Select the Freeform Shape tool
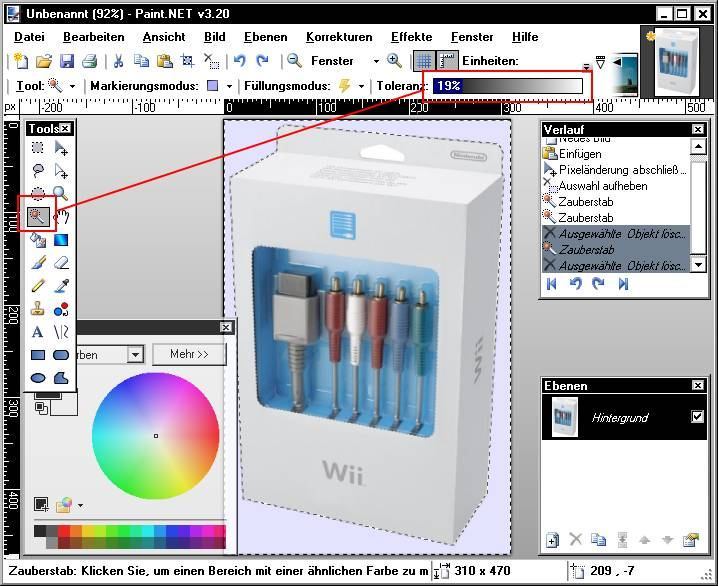This screenshot has width=718, height=586. [x=61, y=378]
